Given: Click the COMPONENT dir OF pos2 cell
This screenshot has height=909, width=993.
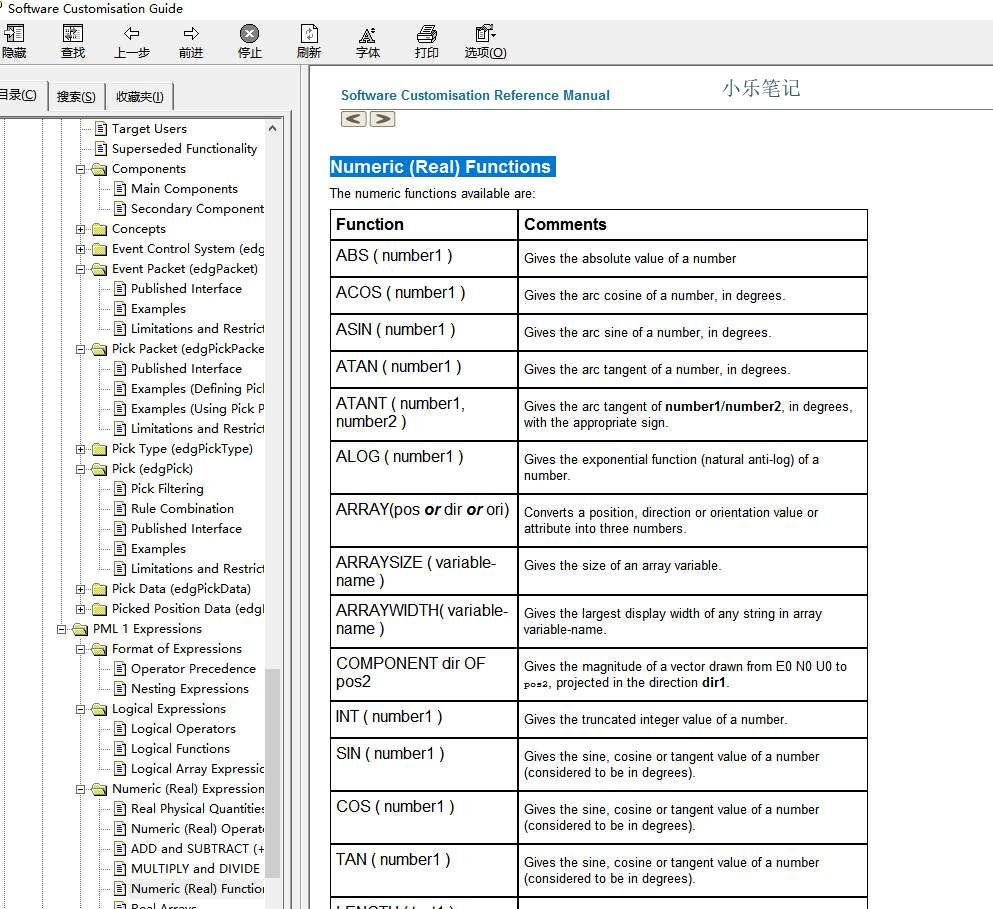Looking at the screenshot, I should point(424,674).
